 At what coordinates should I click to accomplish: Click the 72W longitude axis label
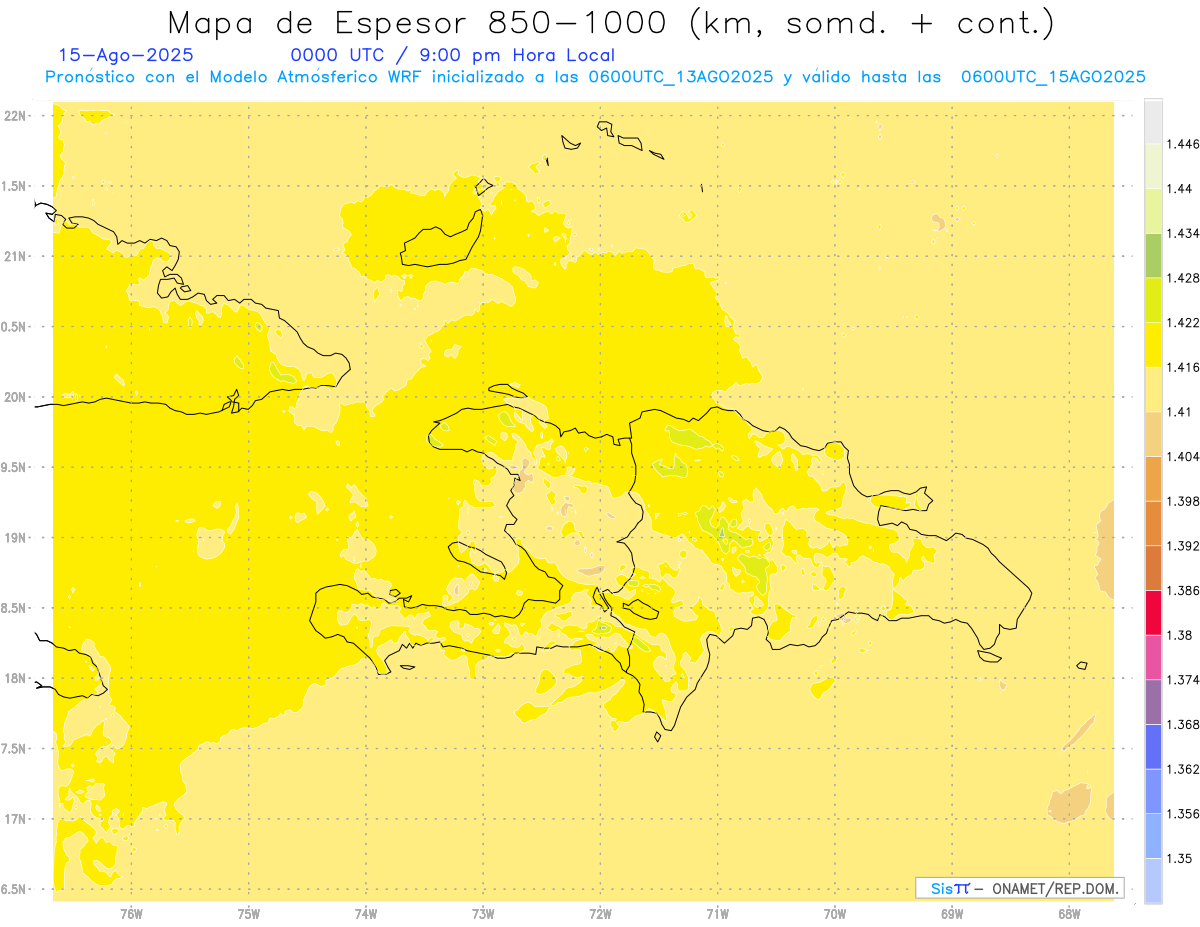pyautogui.click(x=600, y=912)
